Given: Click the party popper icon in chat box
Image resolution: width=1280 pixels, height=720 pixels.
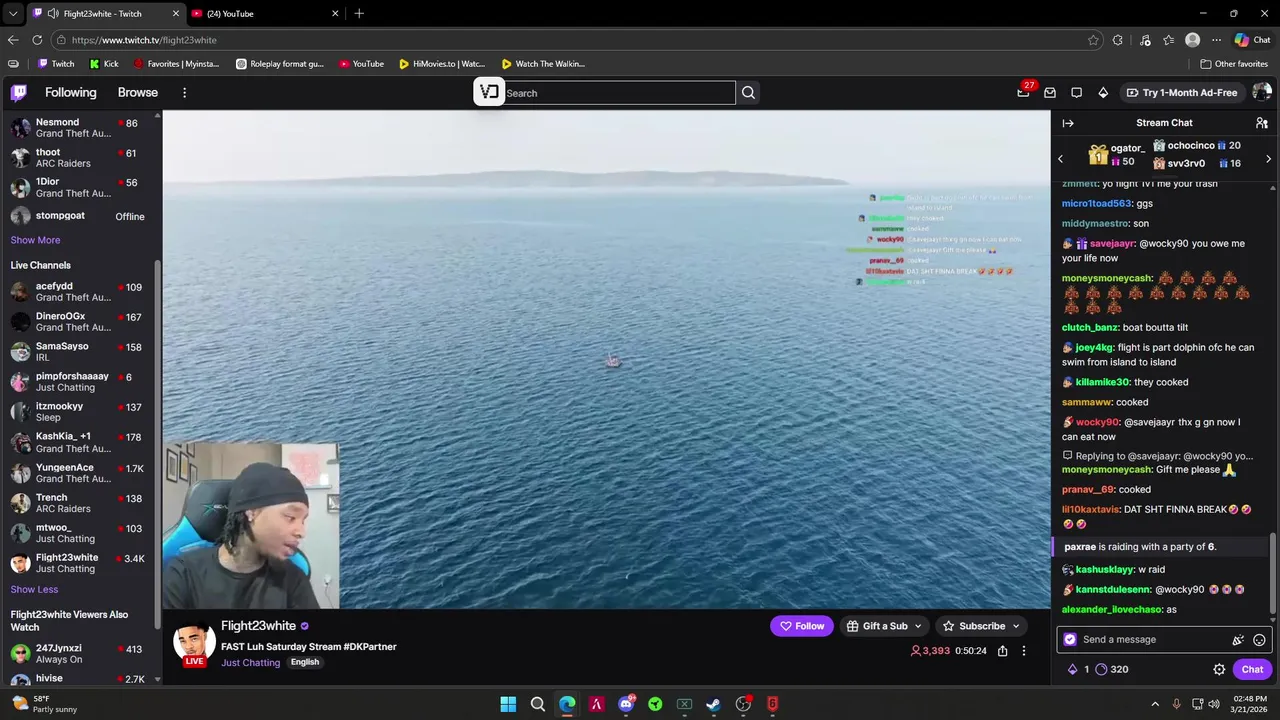Looking at the screenshot, I should [1238, 640].
